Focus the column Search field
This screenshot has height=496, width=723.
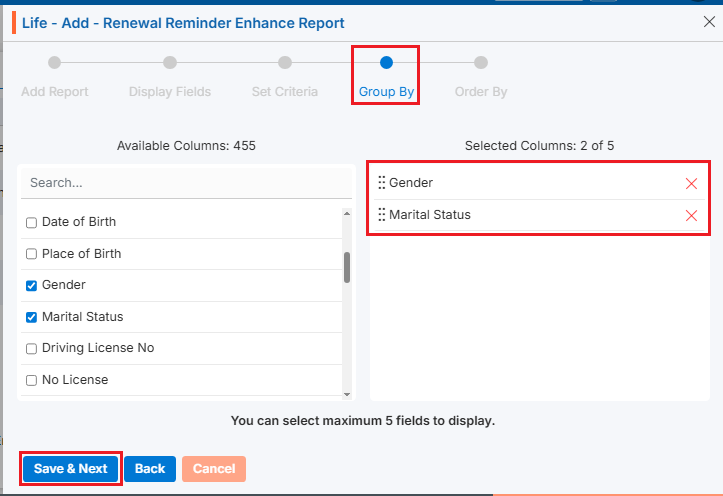coord(186,183)
